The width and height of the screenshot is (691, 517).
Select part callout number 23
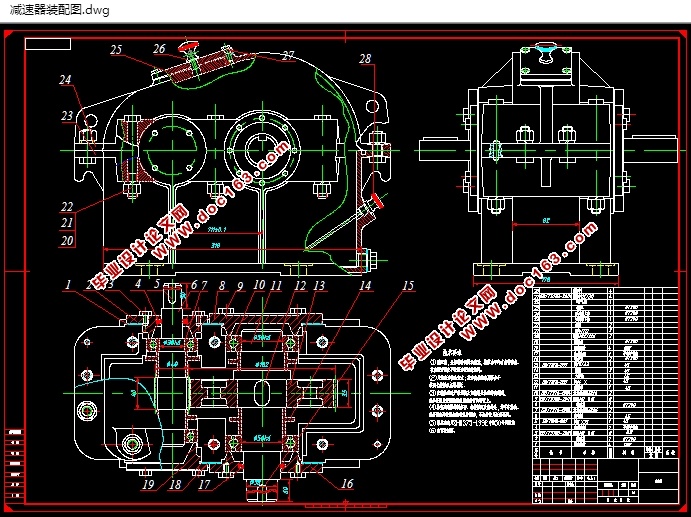click(x=67, y=115)
